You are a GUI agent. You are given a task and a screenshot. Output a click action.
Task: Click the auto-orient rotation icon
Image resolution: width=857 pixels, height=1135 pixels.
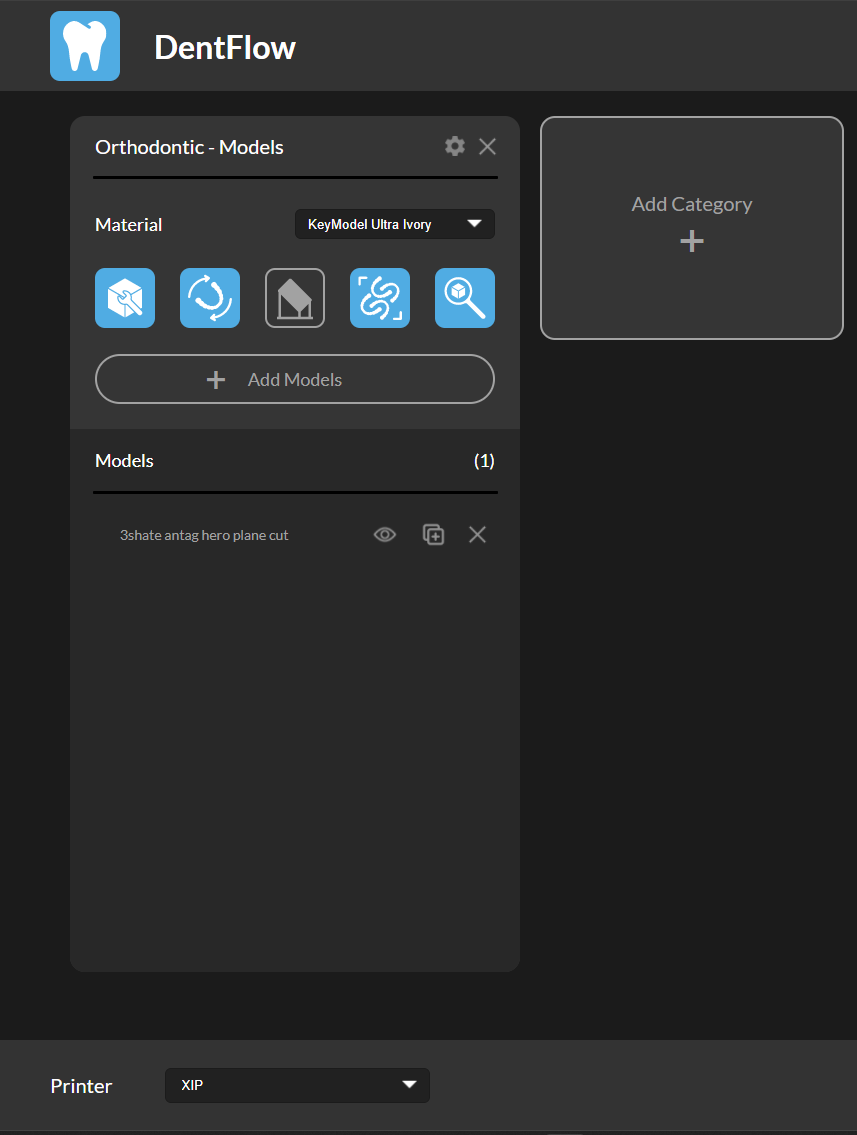coord(209,297)
